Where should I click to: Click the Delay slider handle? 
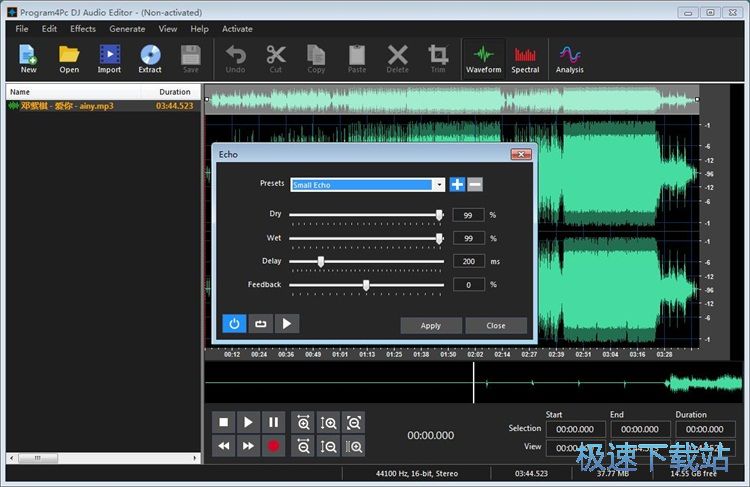point(321,261)
